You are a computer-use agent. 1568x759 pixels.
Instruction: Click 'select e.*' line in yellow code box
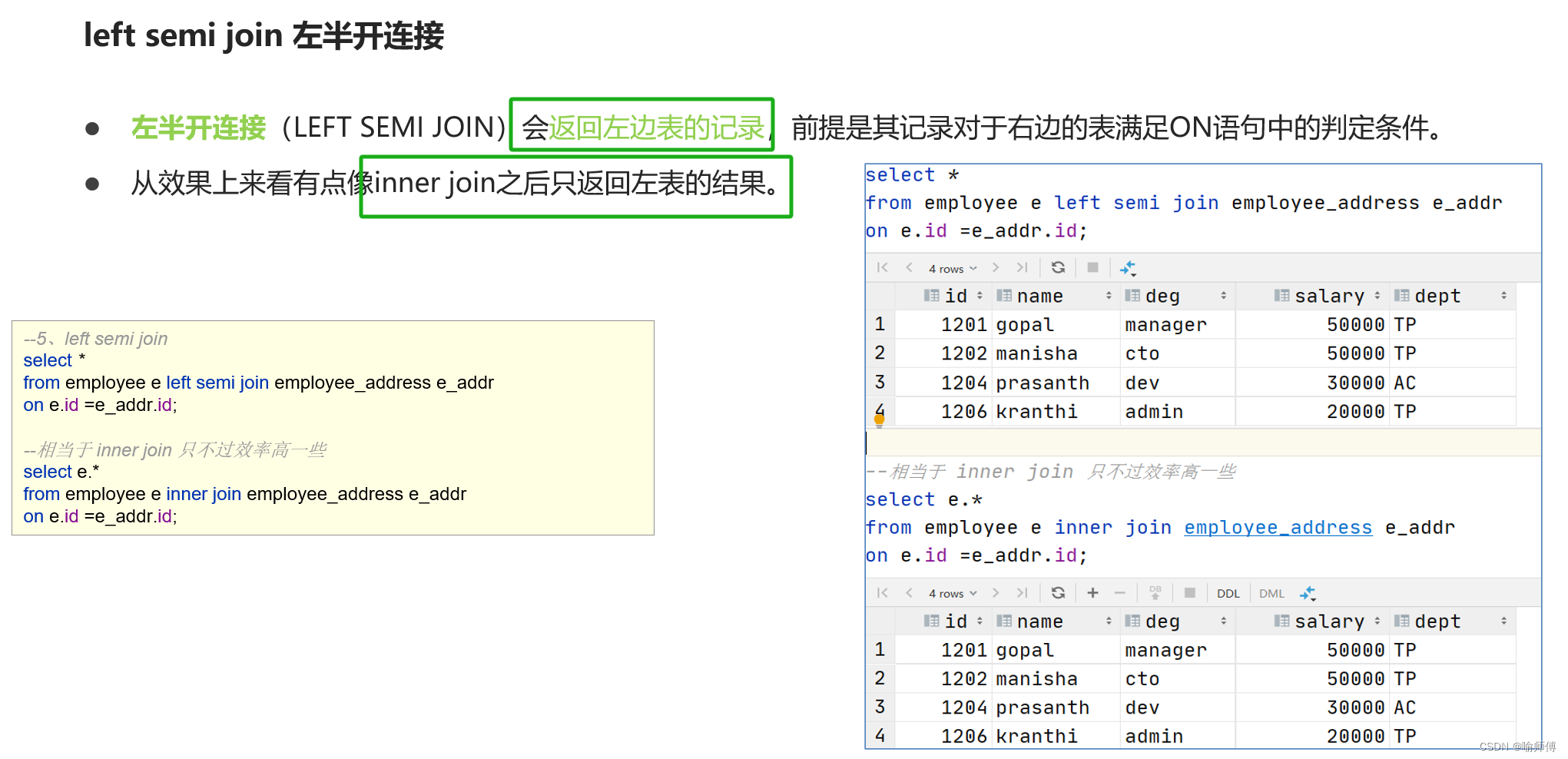[61, 472]
